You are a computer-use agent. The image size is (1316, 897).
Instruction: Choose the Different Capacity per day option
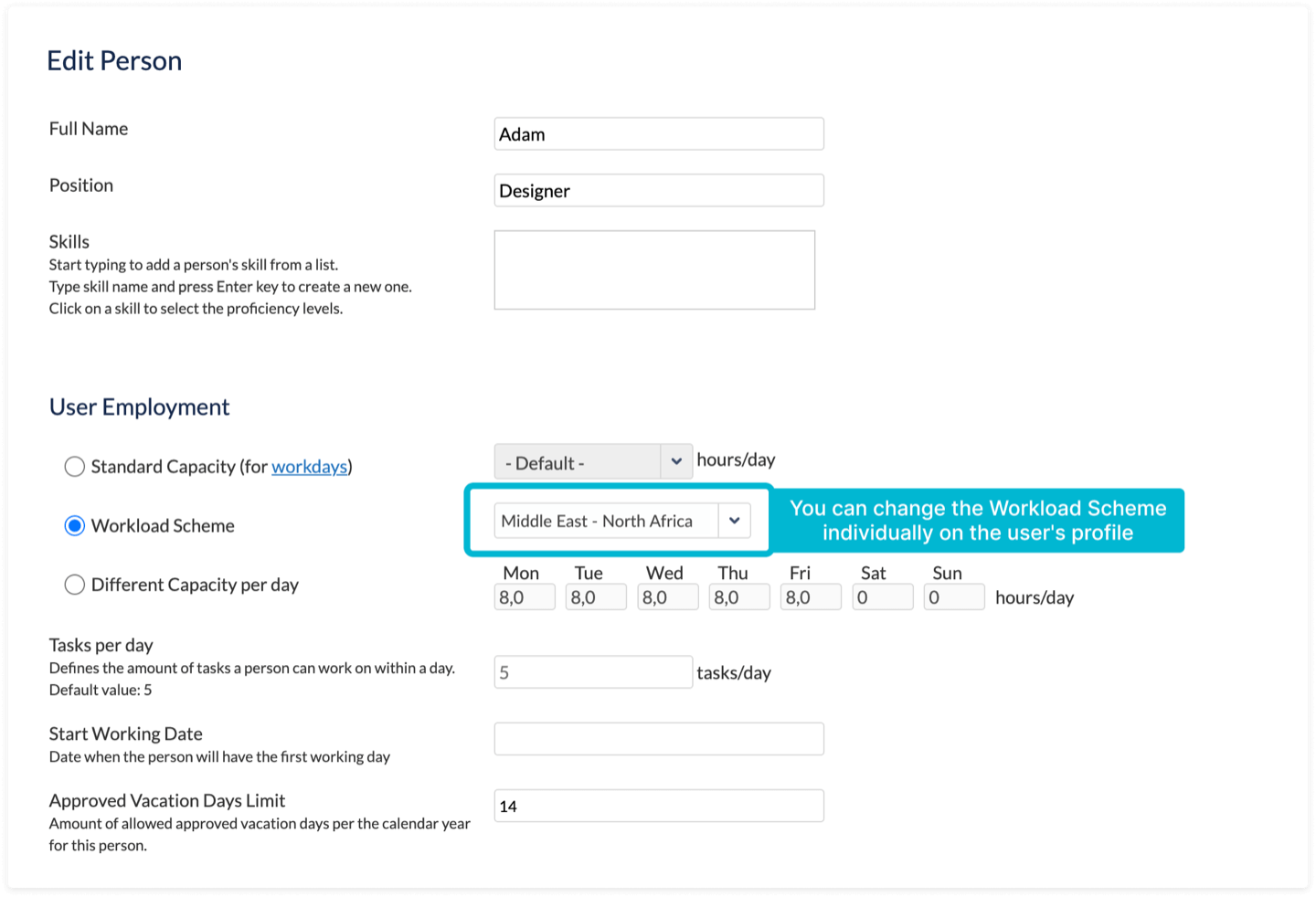coord(74,585)
